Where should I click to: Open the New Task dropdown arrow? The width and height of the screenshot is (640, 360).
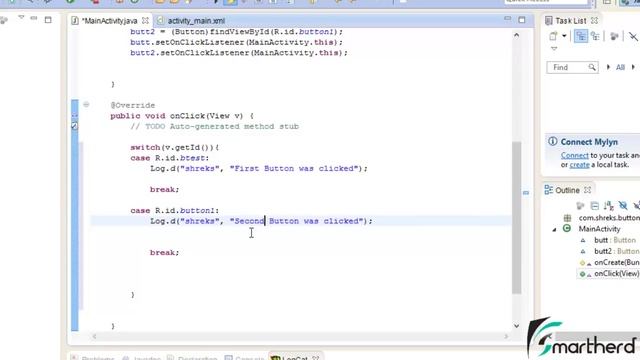(564, 36)
